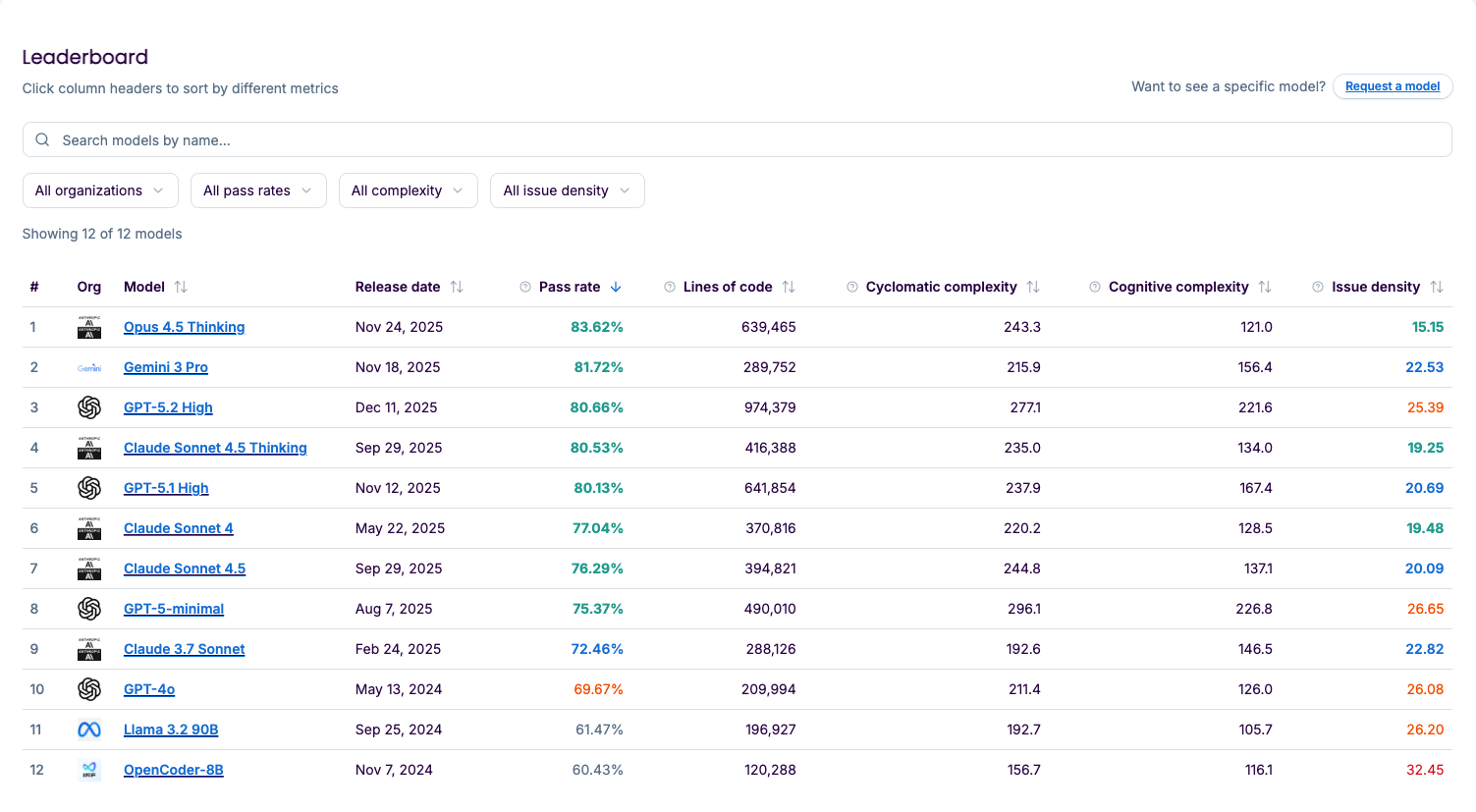Sort by Release date using its arrows icon
The image size is (1476, 812).
point(457,287)
